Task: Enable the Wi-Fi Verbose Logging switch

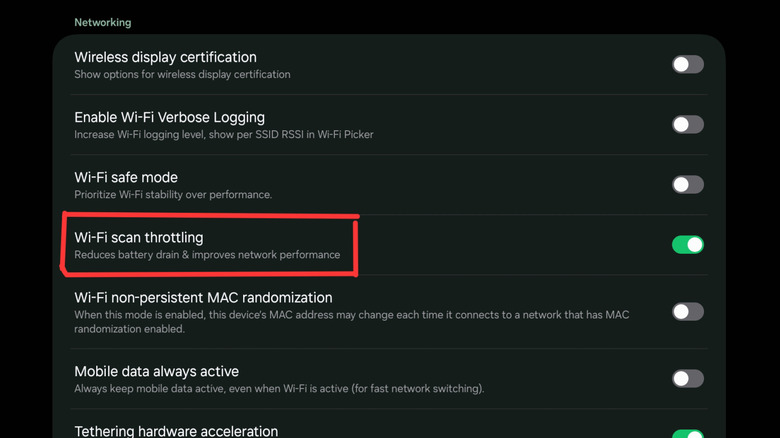Action: click(x=687, y=124)
